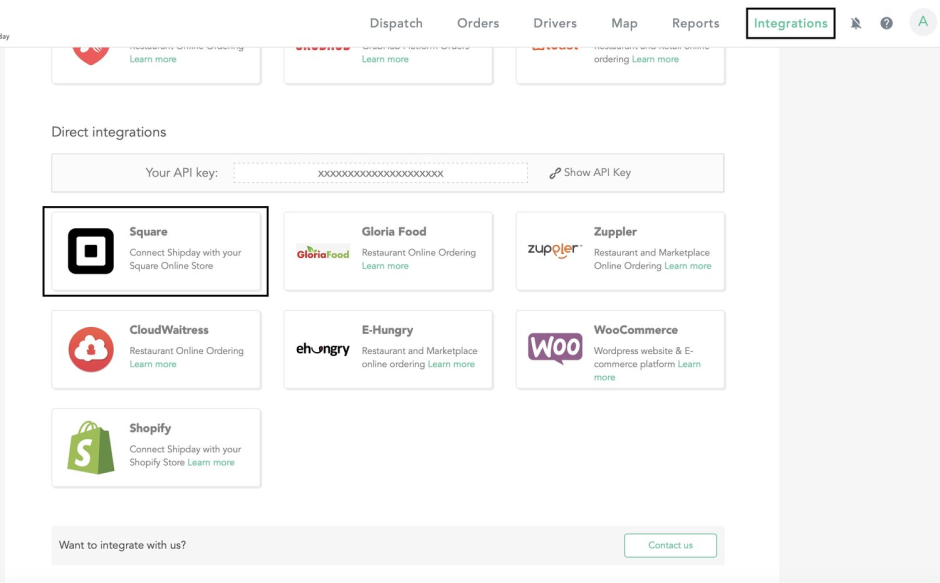The image size is (940, 583).
Task: Open Learn more in the Grubhub card
Action: click(385, 59)
